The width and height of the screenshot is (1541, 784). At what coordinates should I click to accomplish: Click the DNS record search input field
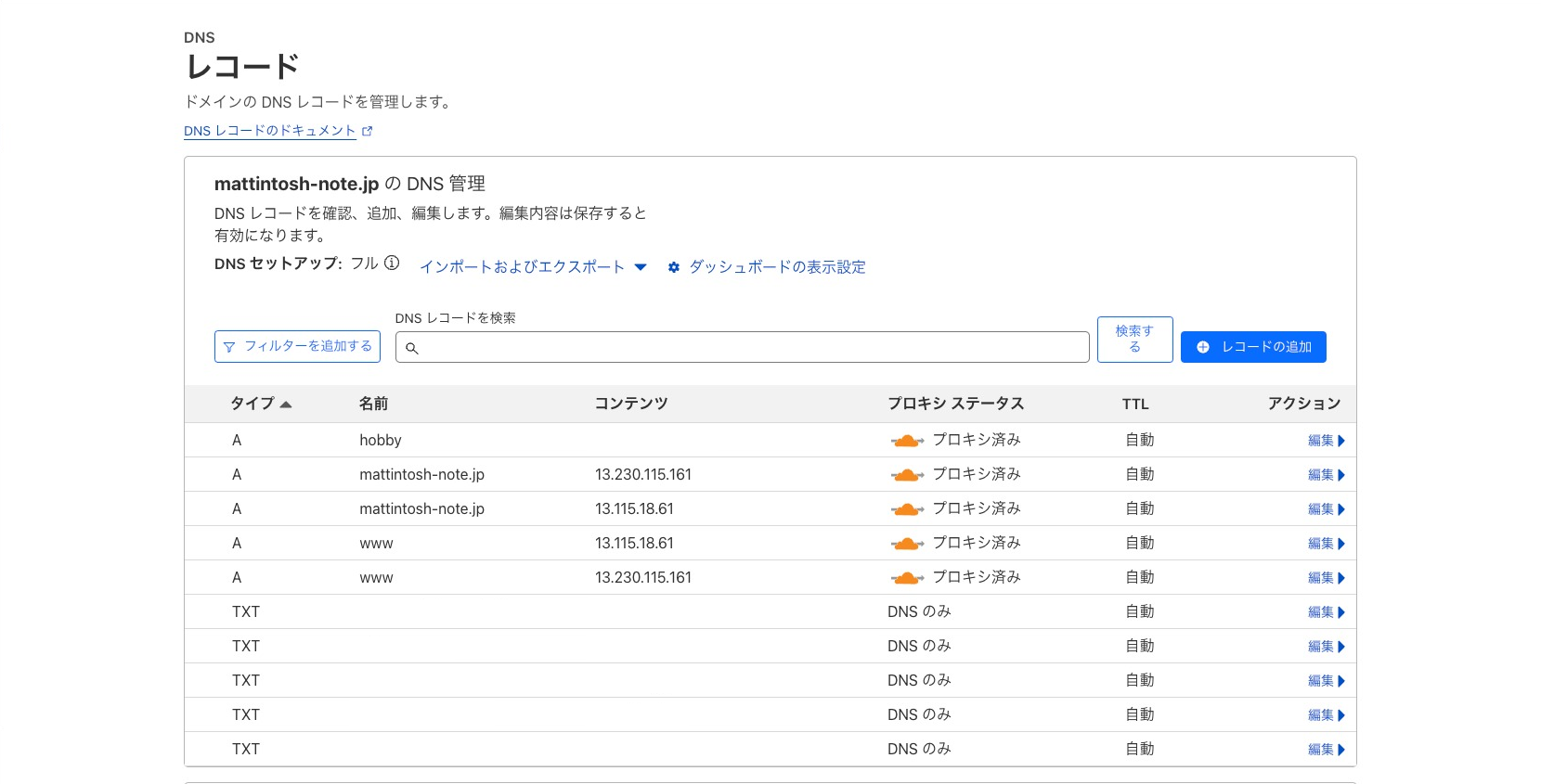click(742, 347)
